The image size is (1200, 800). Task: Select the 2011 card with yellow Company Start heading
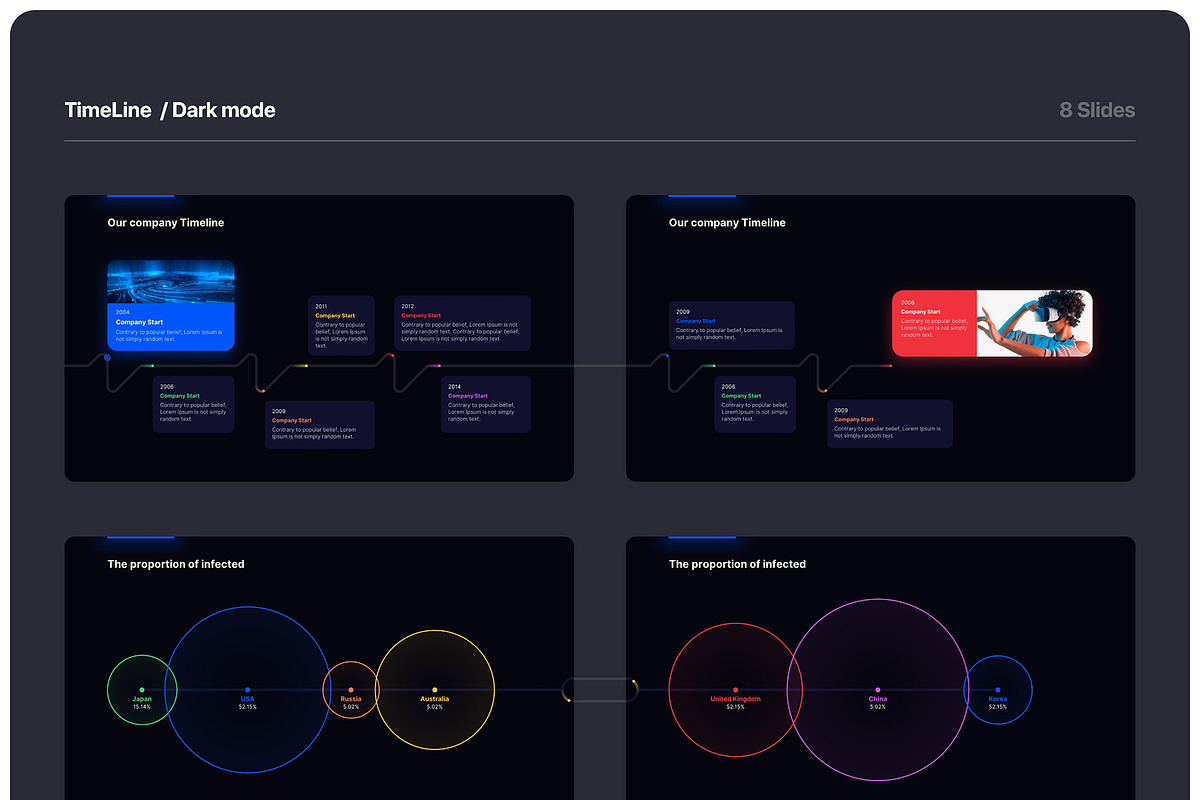pyautogui.click(x=341, y=325)
